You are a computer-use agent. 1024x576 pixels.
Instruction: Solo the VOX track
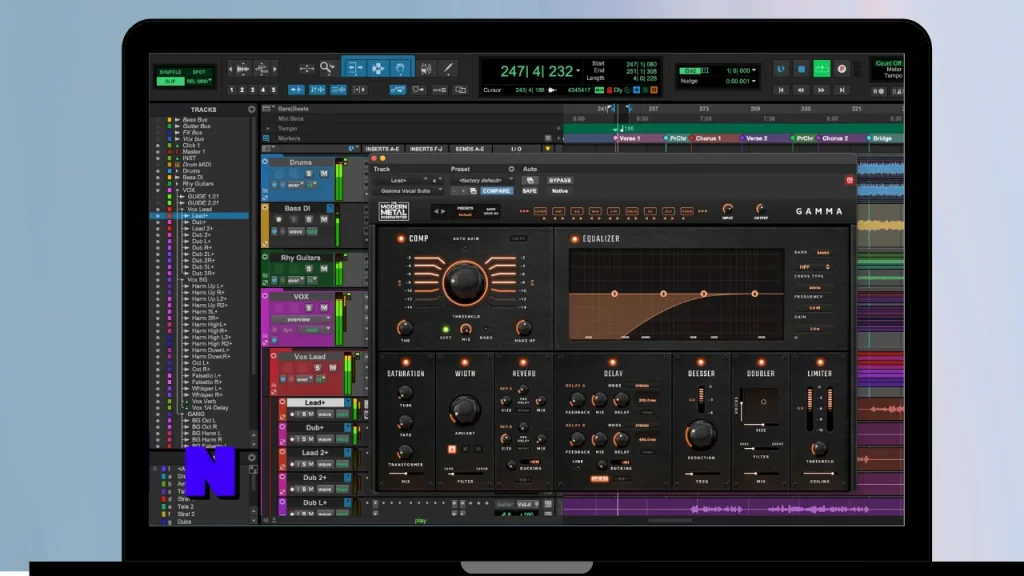pos(309,308)
